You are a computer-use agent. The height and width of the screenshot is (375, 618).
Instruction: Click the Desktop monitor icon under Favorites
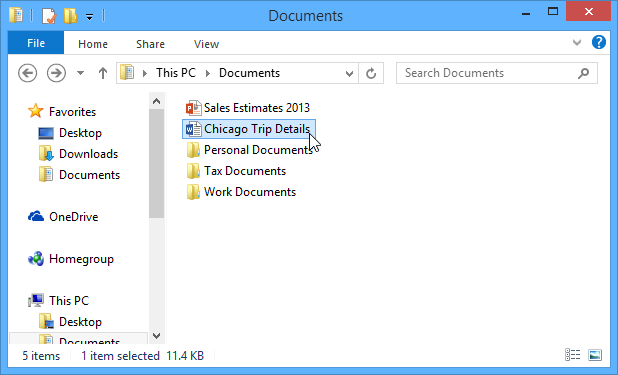coord(46,133)
